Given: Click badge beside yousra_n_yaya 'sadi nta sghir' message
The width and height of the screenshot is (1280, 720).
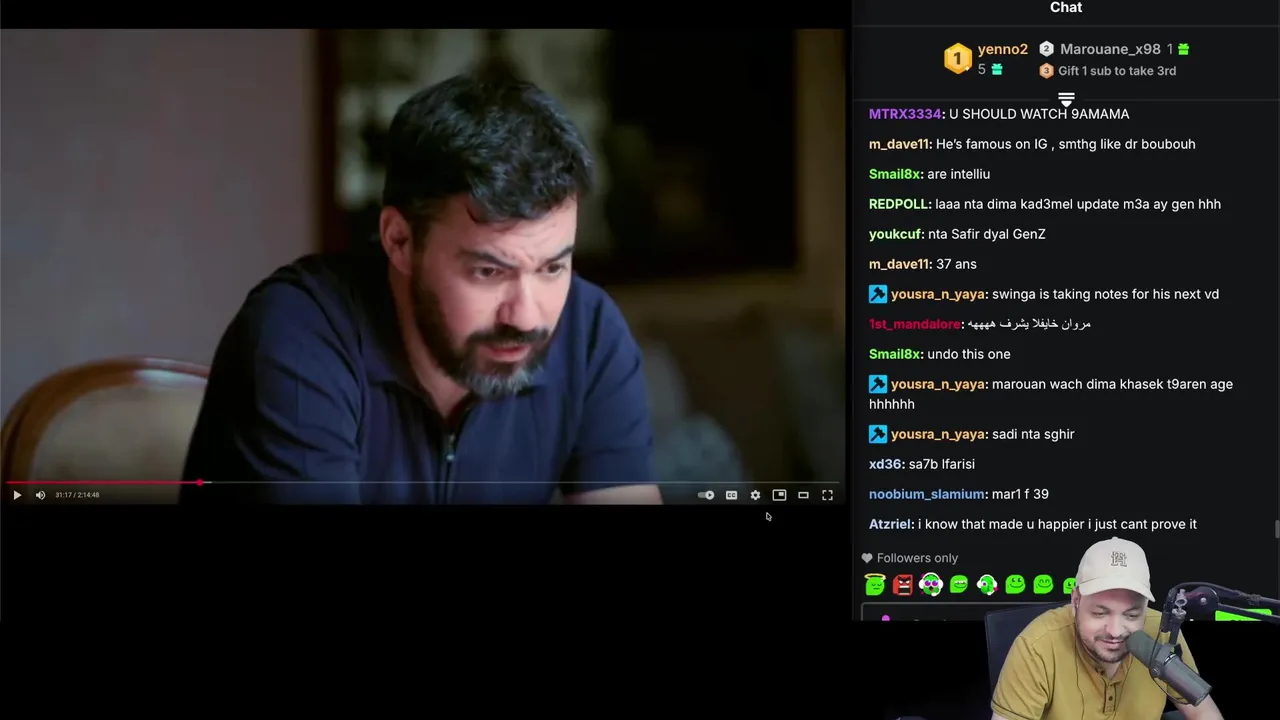Looking at the screenshot, I should (878, 434).
